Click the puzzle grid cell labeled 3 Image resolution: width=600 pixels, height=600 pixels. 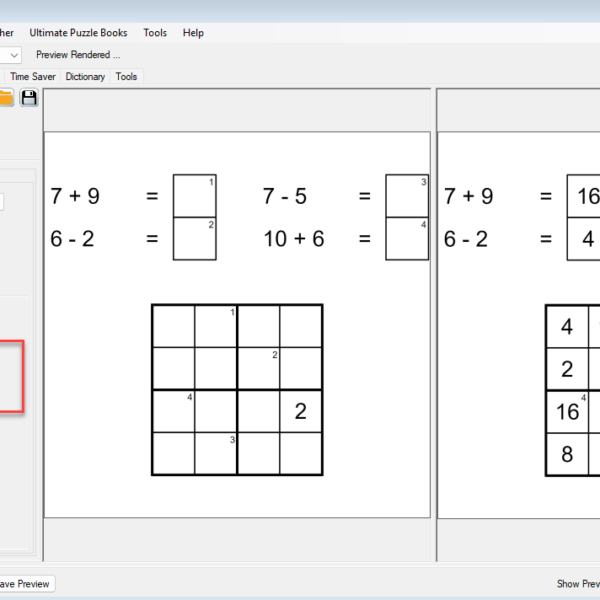click(x=216, y=454)
